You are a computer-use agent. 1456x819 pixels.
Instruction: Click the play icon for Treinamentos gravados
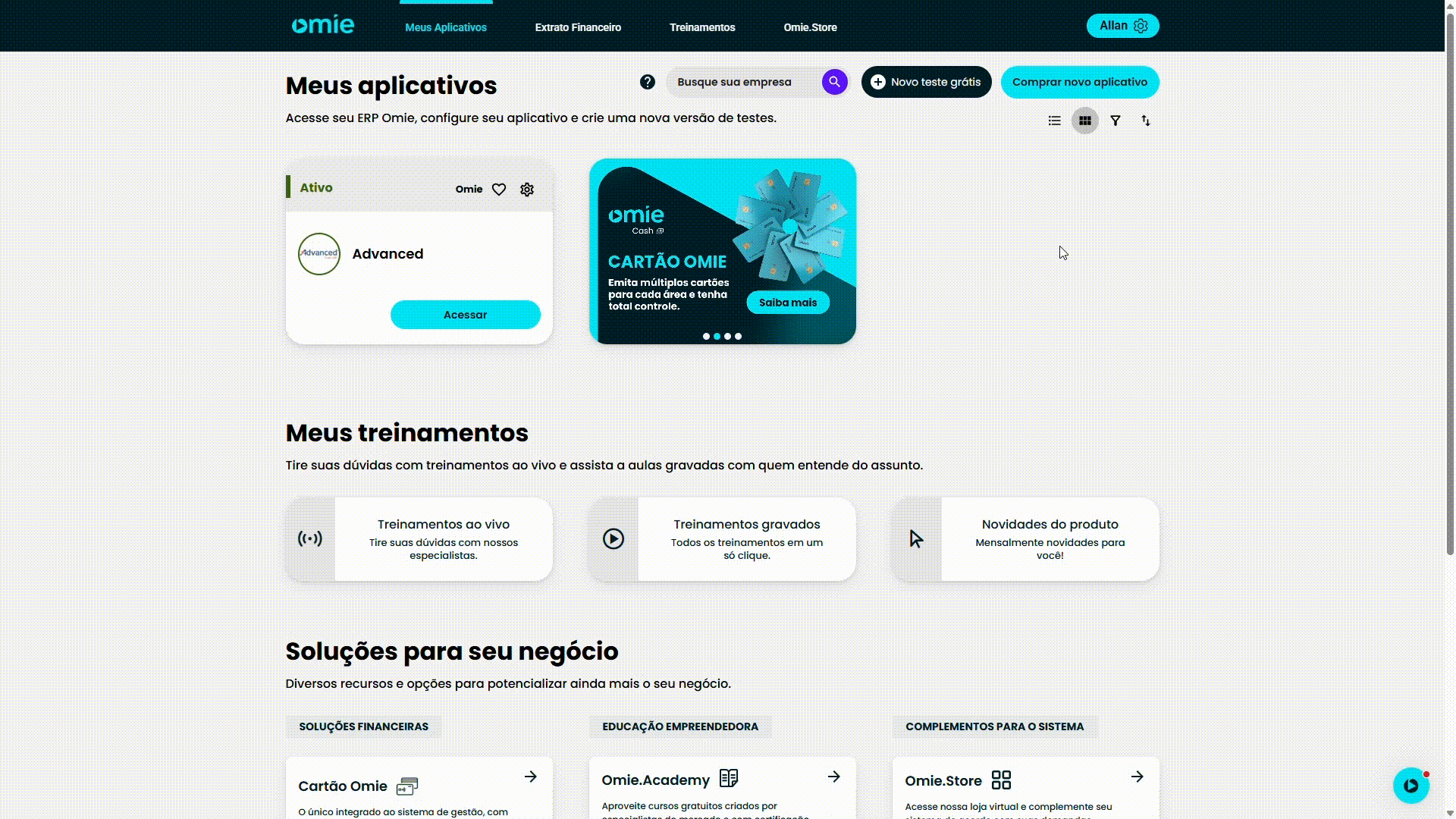pos(613,539)
